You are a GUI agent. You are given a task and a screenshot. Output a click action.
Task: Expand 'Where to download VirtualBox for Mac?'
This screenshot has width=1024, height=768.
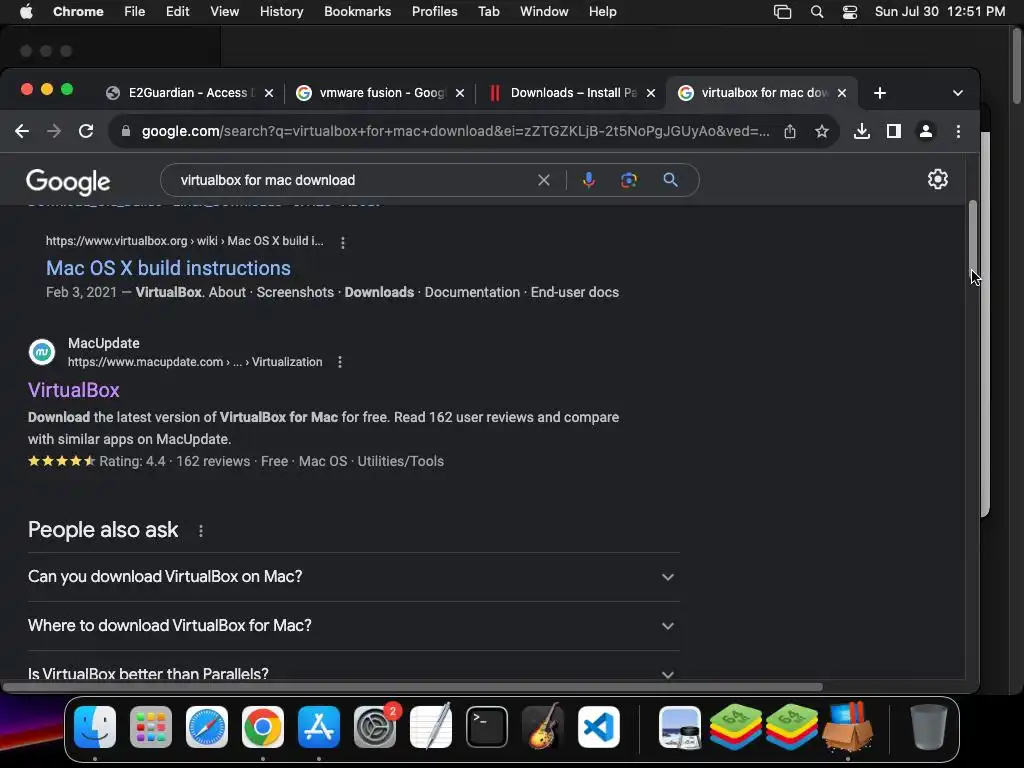point(353,626)
